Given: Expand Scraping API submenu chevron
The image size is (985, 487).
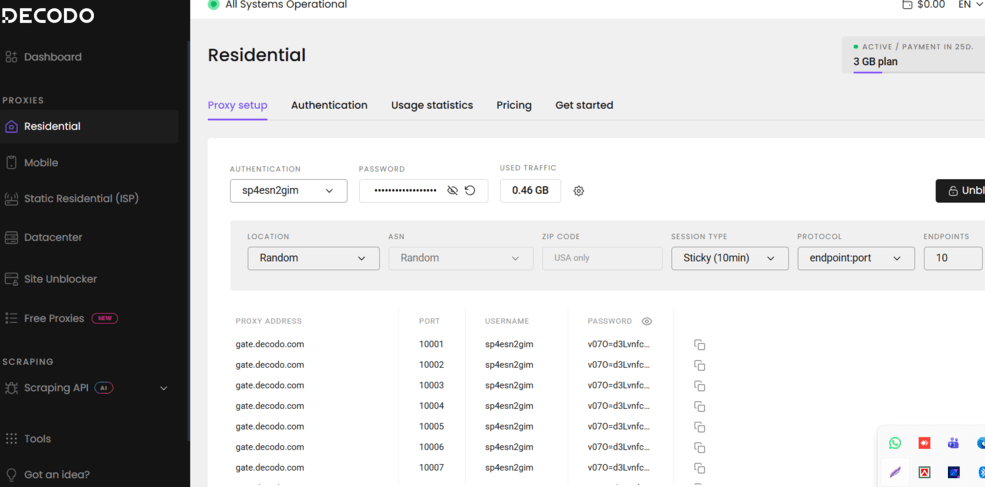Looking at the screenshot, I should pos(164,388).
